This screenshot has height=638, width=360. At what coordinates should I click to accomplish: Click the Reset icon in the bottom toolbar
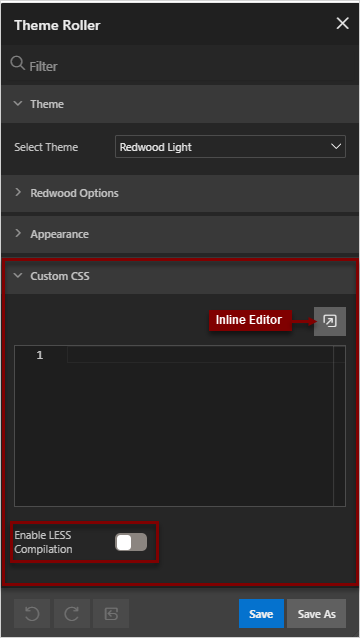click(111, 614)
